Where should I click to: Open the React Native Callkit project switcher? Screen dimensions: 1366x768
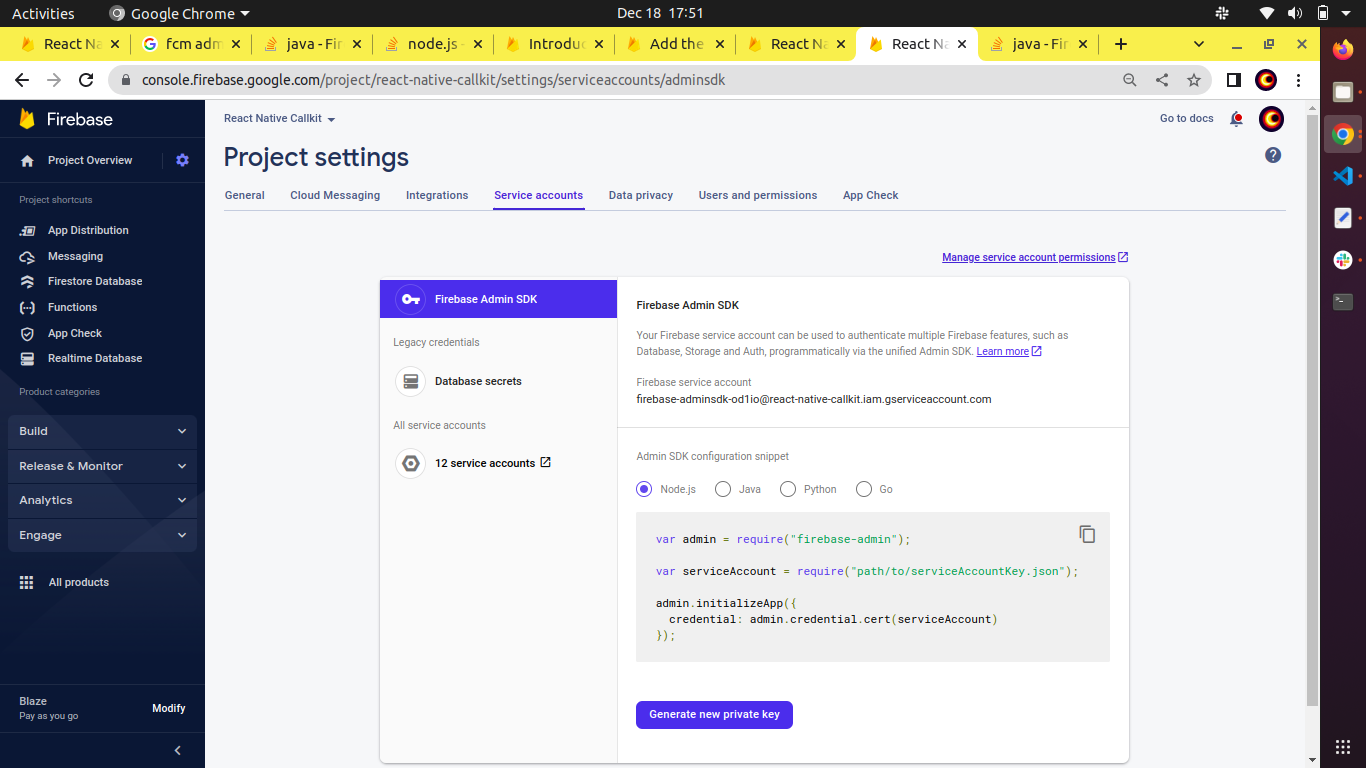click(x=279, y=118)
